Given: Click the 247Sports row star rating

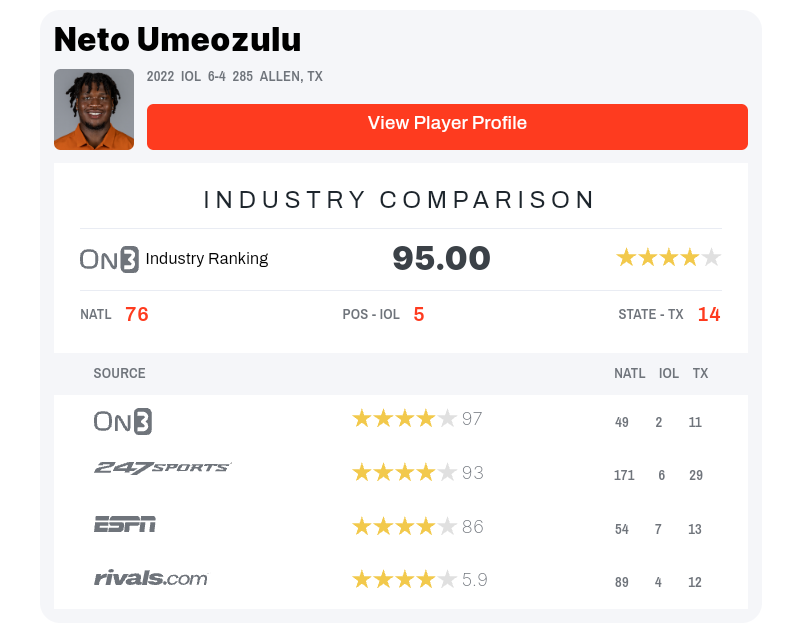Looking at the screenshot, I should tap(404, 473).
